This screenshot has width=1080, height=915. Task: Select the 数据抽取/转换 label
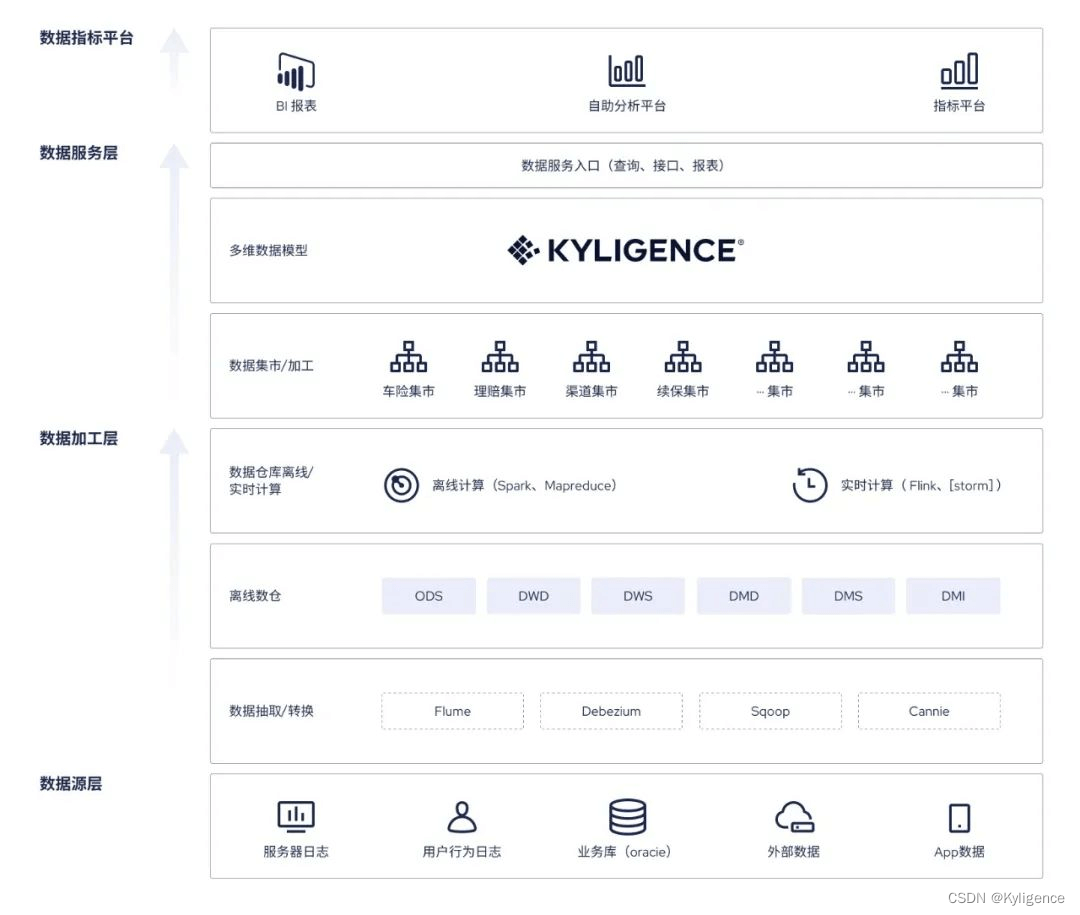pyautogui.click(x=271, y=711)
